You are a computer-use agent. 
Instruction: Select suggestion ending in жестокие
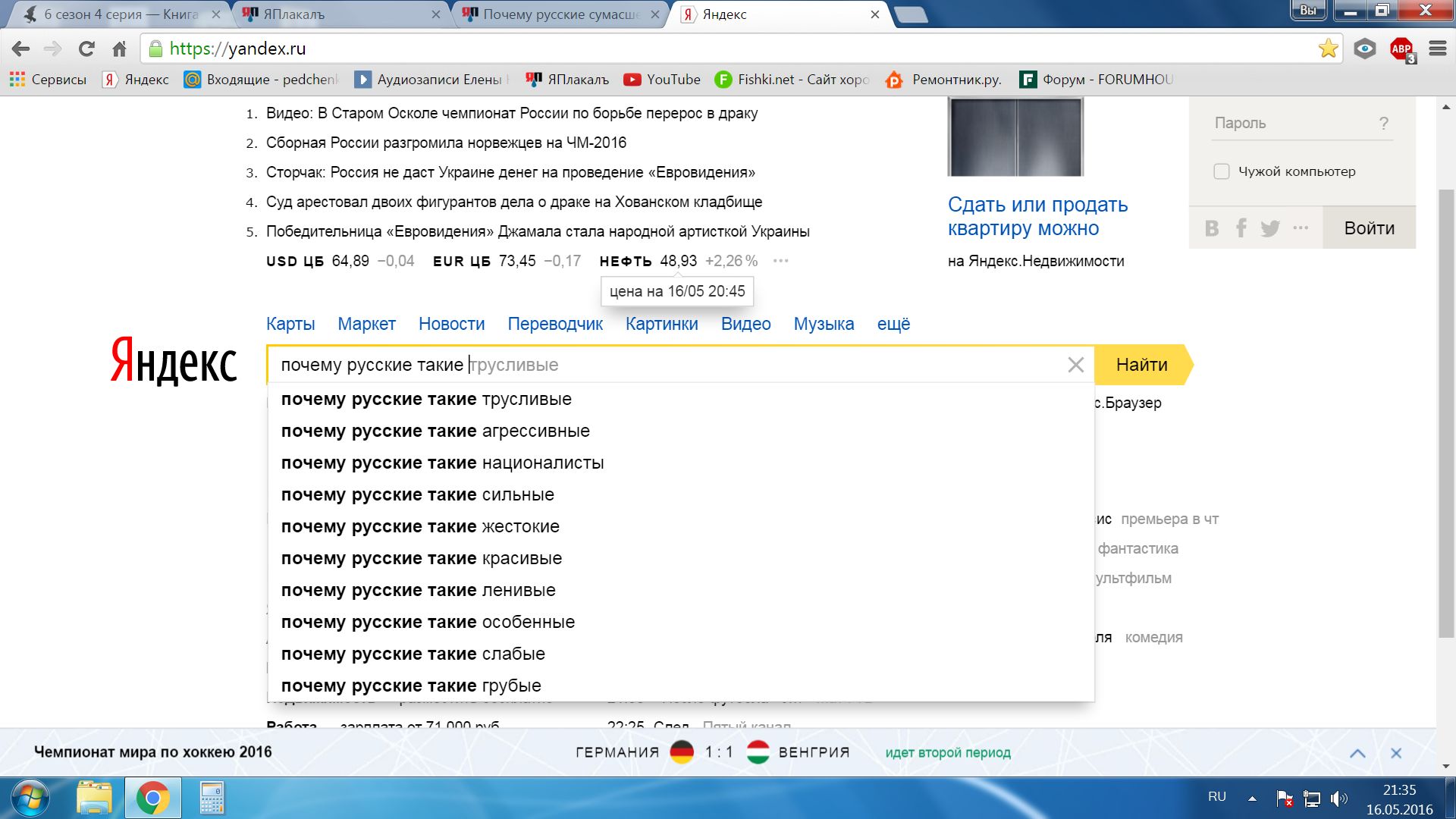tap(681, 526)
